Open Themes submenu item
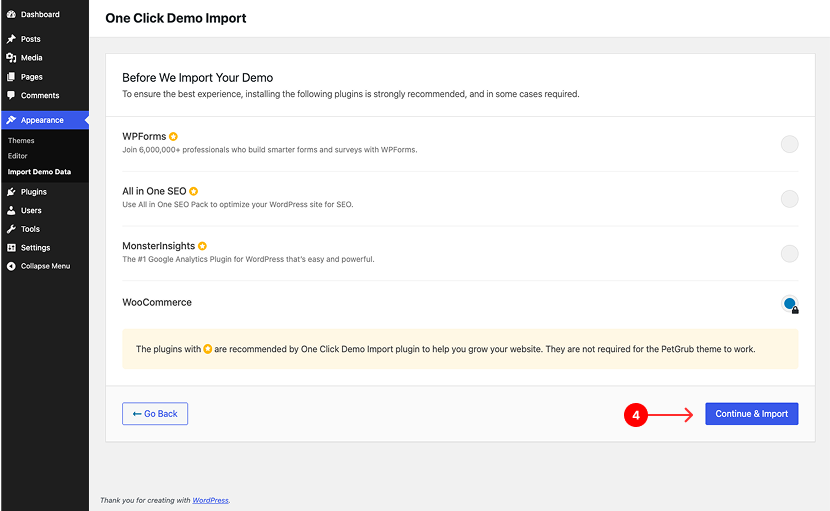The width and height of the screenshot is (830, 511). (21, 141)
